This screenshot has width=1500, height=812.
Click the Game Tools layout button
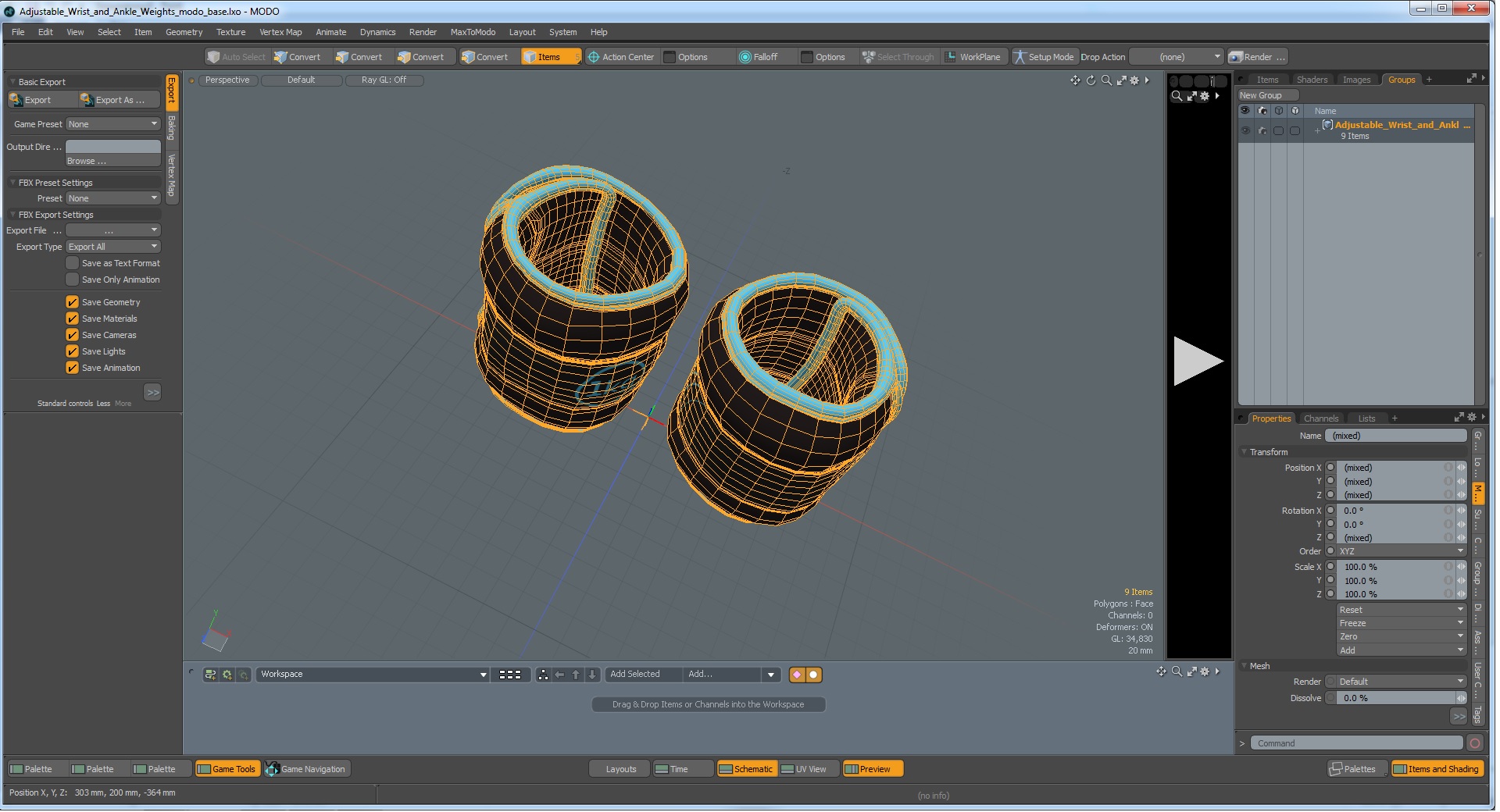[x=227, y=769]
